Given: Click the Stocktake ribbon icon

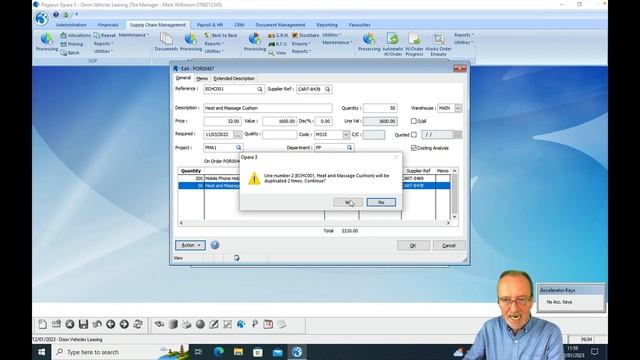Looking at the screenshot, I should (x=305, y=36).
